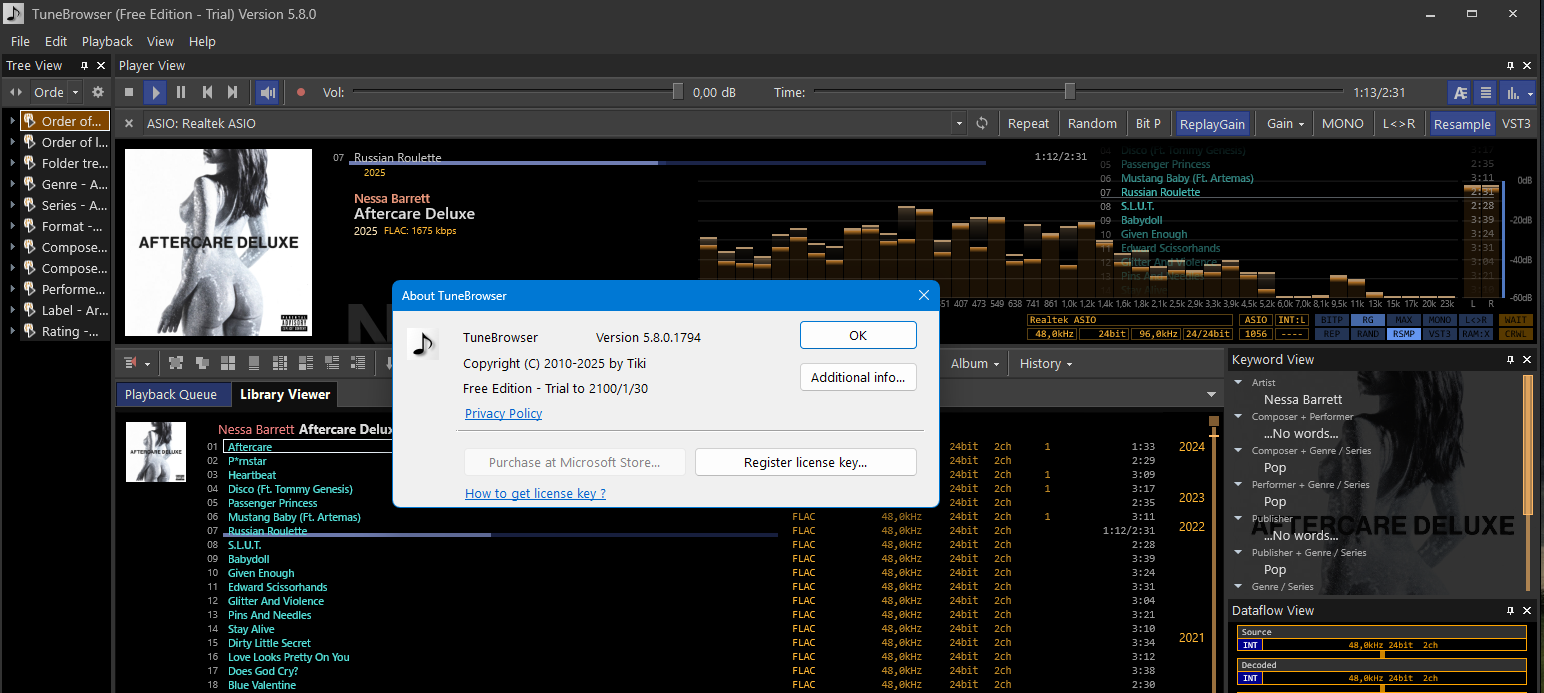Disable the Resample option

[1461, 124]
